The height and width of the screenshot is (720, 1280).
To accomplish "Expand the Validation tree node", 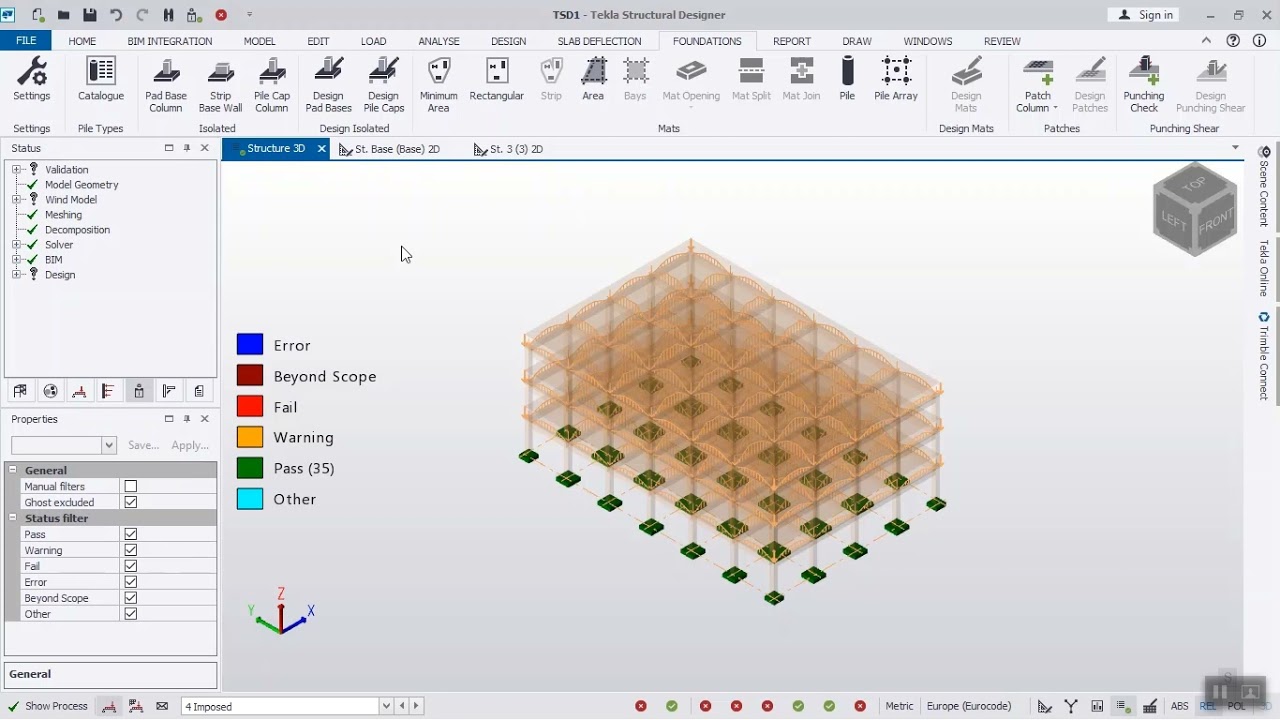I will click(x=16, y=170).
